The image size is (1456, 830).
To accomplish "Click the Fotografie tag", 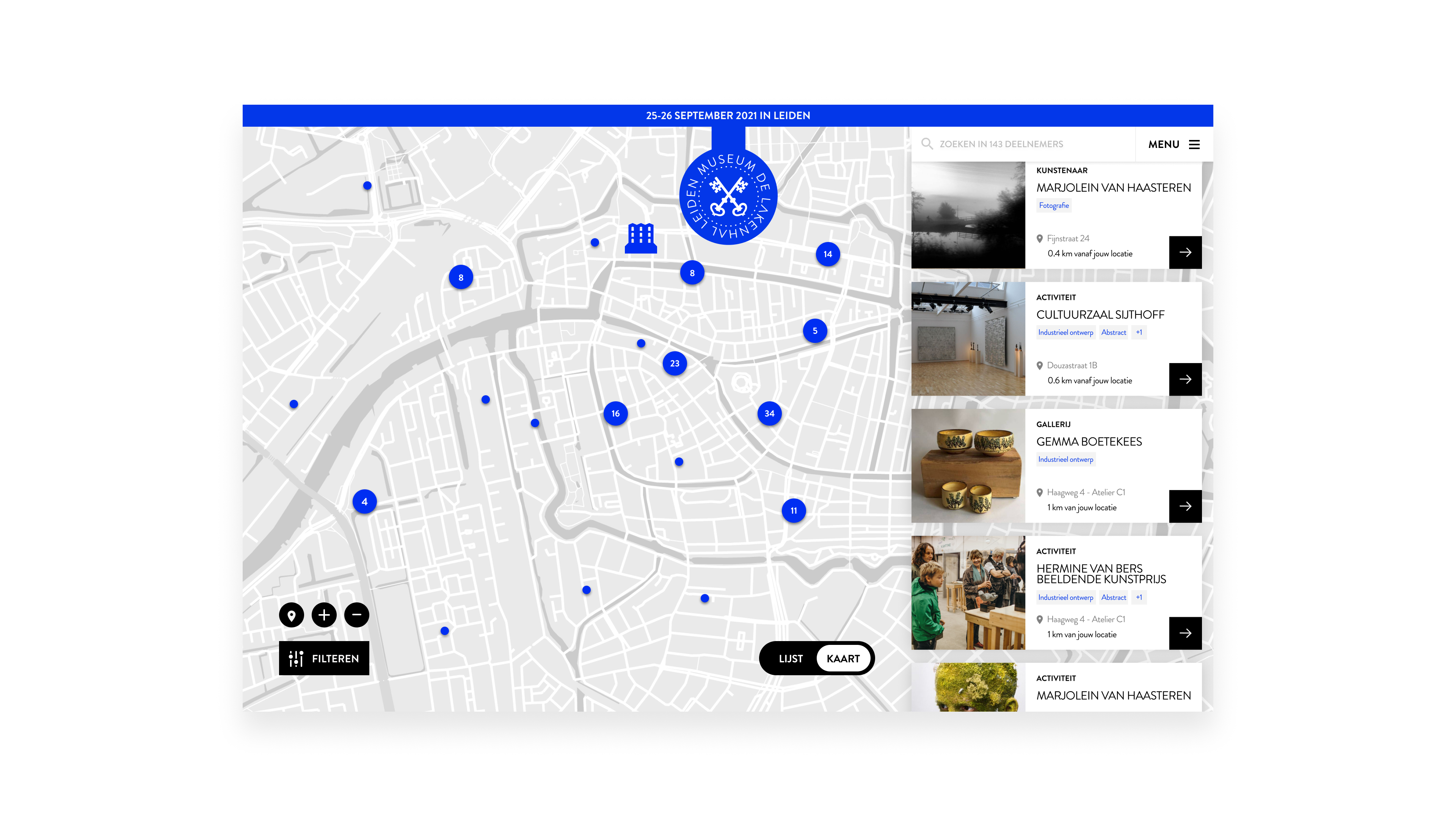I will (x=1053, y=205).
